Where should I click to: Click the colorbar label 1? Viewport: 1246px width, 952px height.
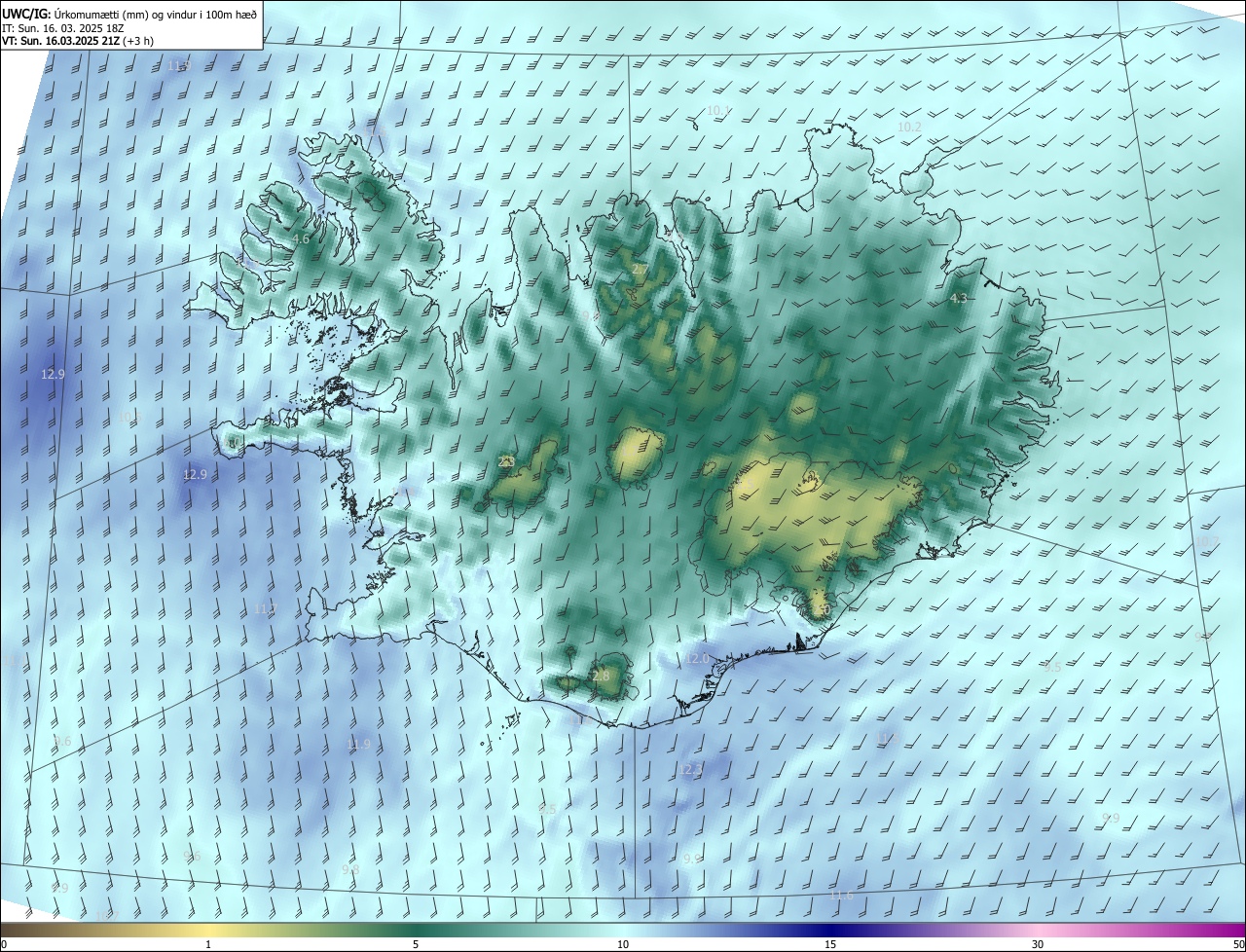point(208,945)
